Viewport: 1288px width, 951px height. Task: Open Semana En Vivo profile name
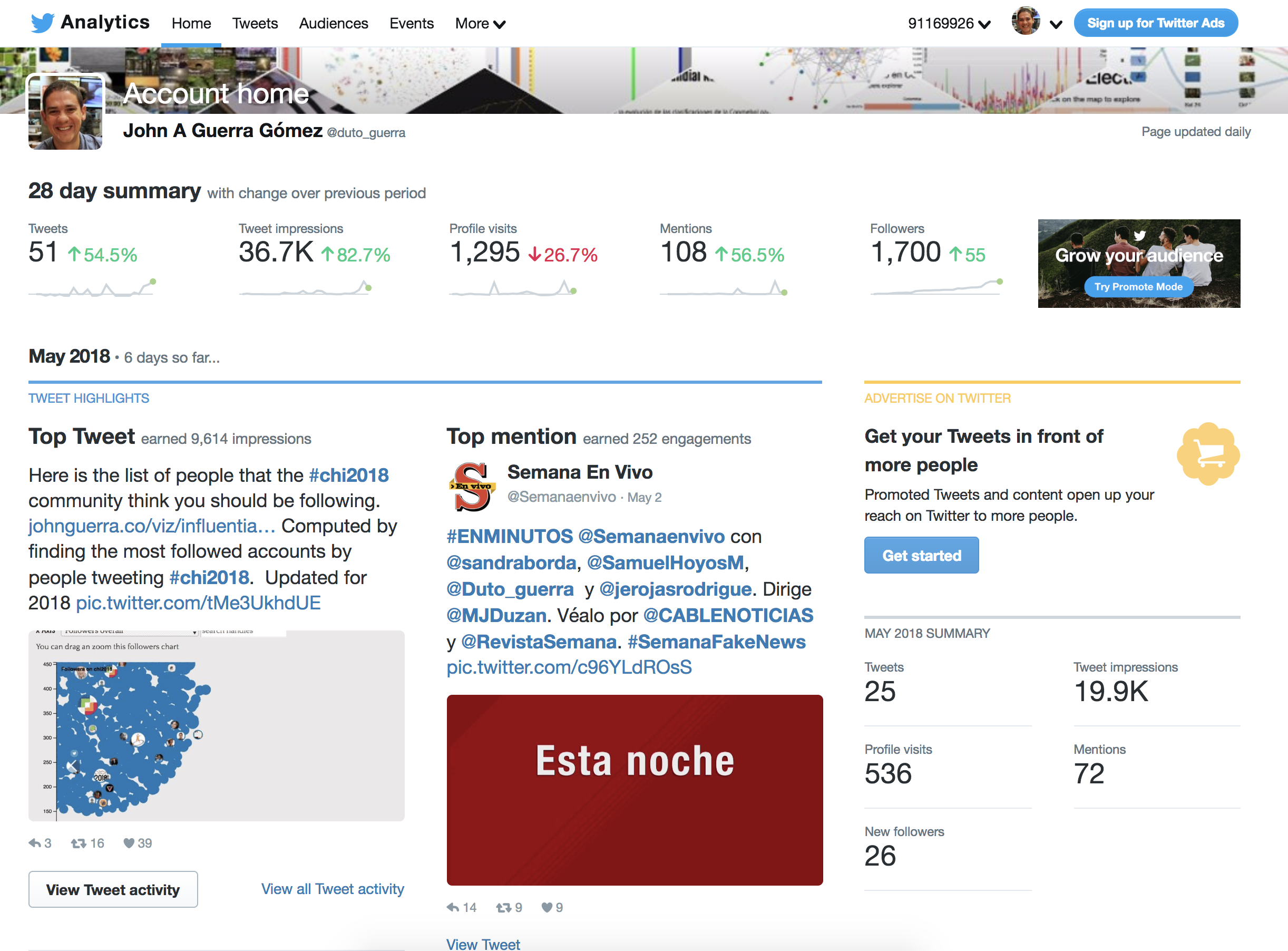point(580,472)
